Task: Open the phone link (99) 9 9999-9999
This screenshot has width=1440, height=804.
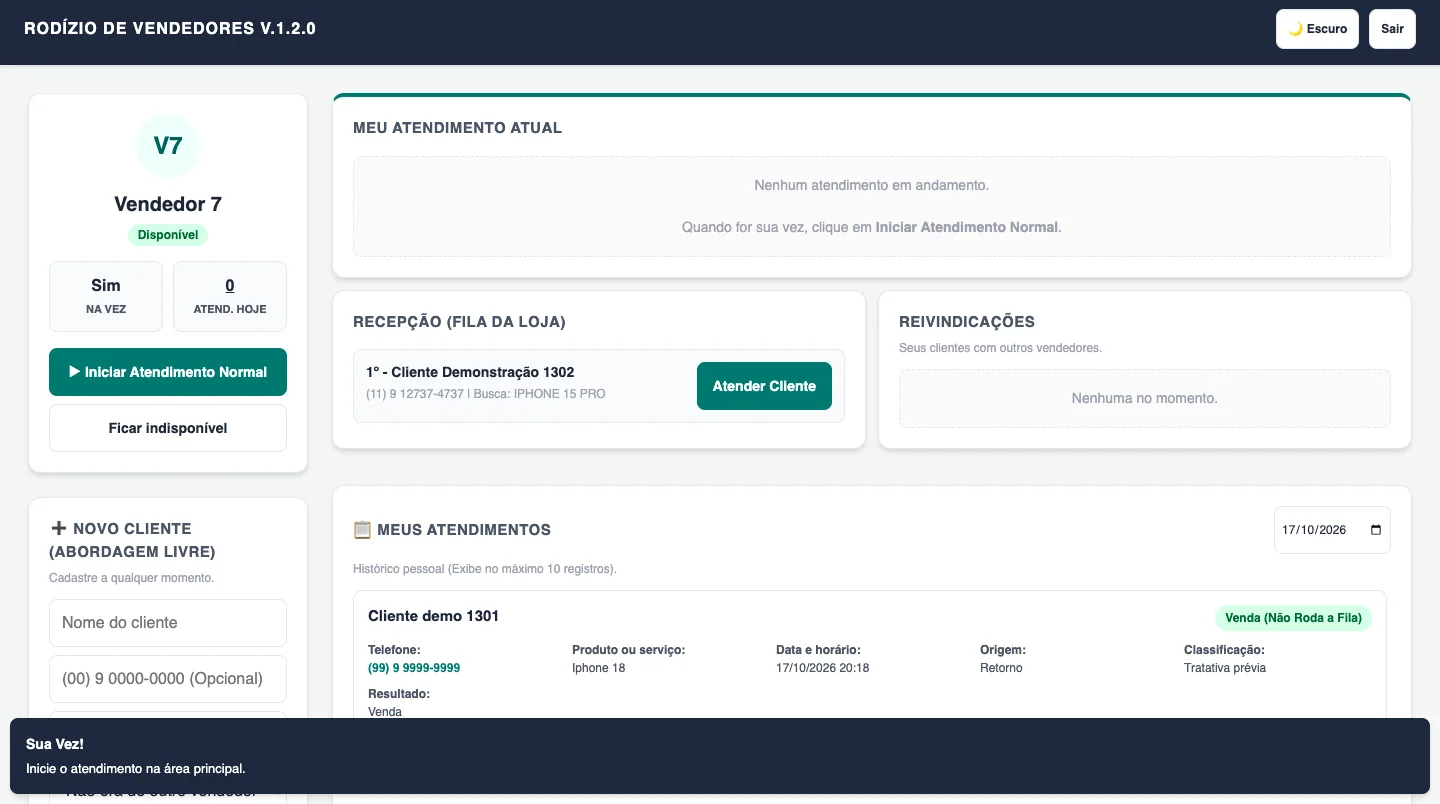Action: 414,668
